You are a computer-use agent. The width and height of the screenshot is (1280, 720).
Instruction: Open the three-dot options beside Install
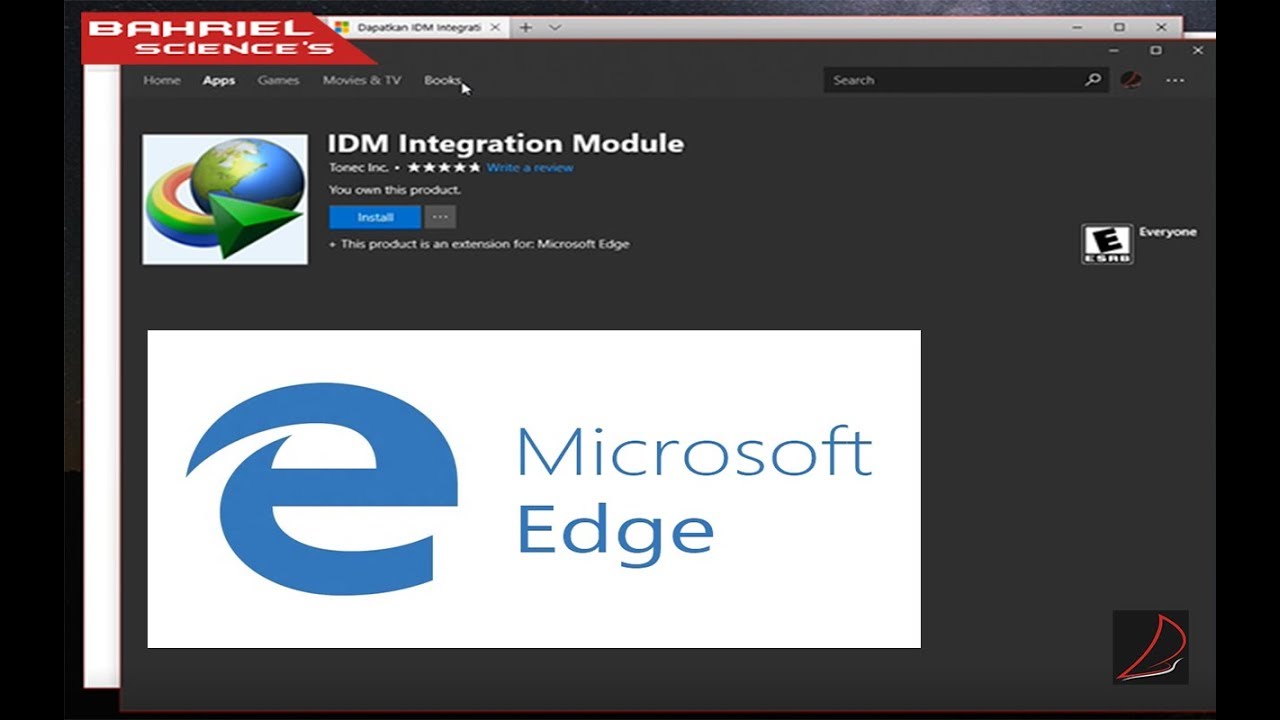coord(440,217)
